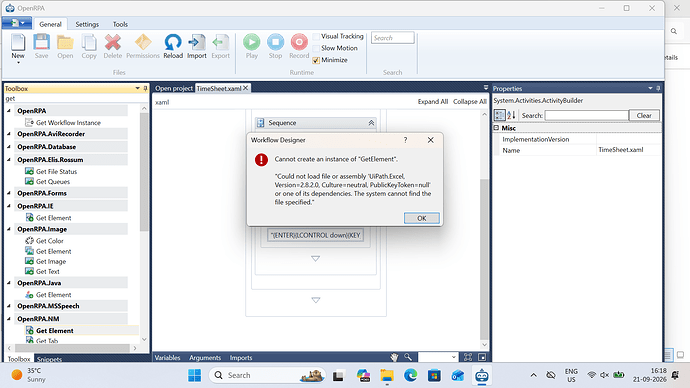The image size is (690, 388).
Task: Open Microsoft Edge from taskbar
Action: coord(411,375)
